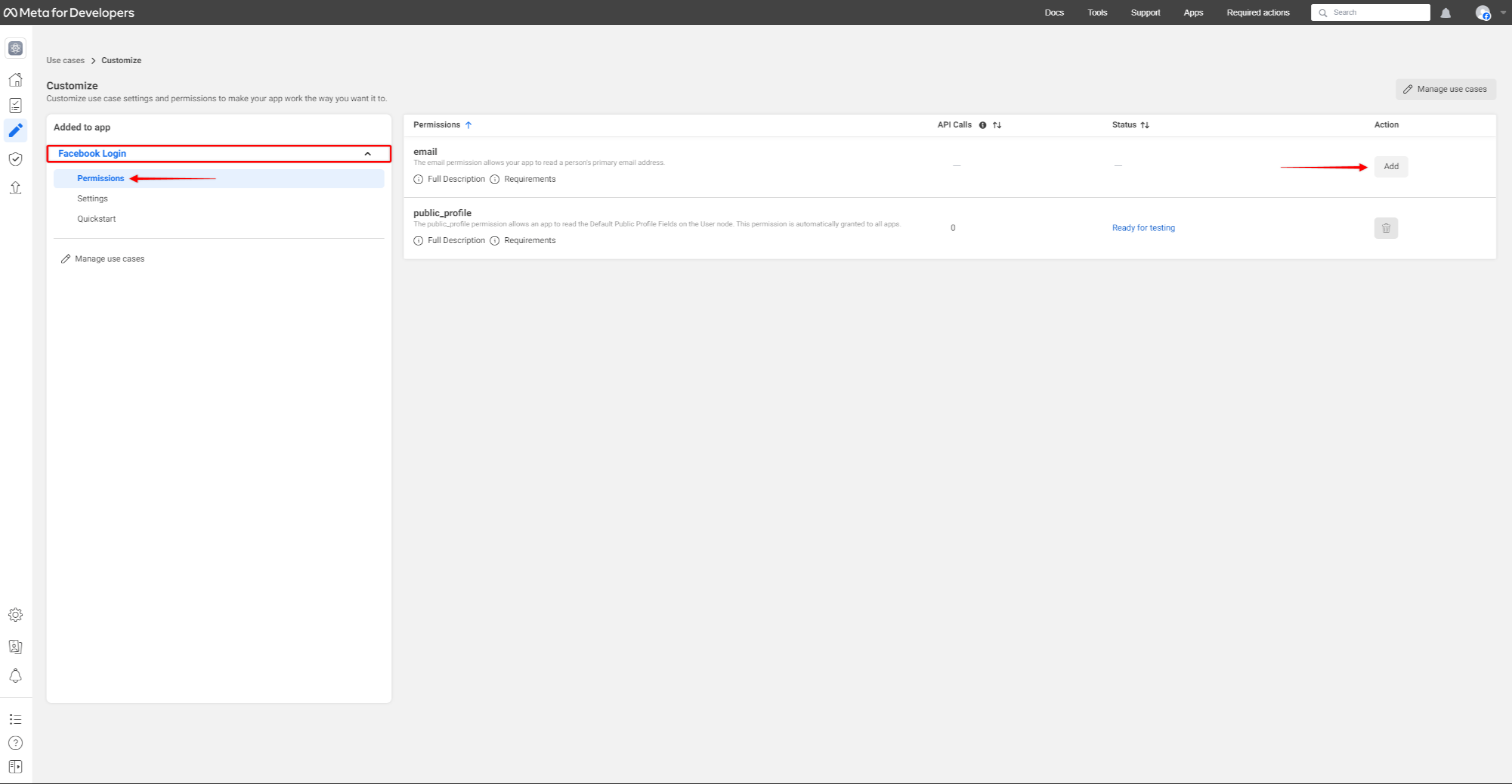Click Manage use cases link in the left panel

(x=103, y=259)
